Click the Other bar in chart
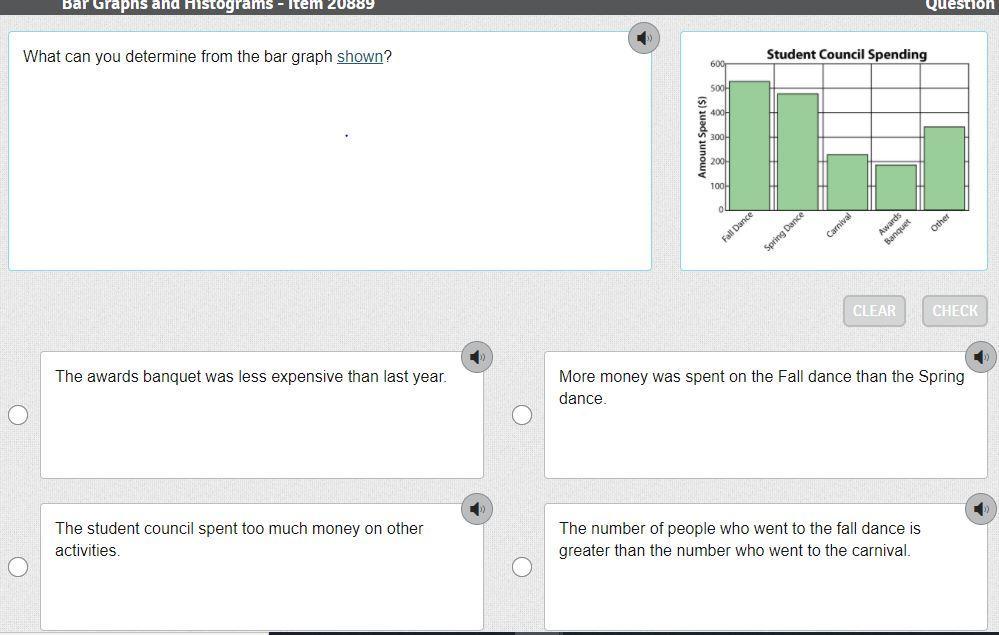This screenshot has height=635, width=999. [x=944, y=168]
